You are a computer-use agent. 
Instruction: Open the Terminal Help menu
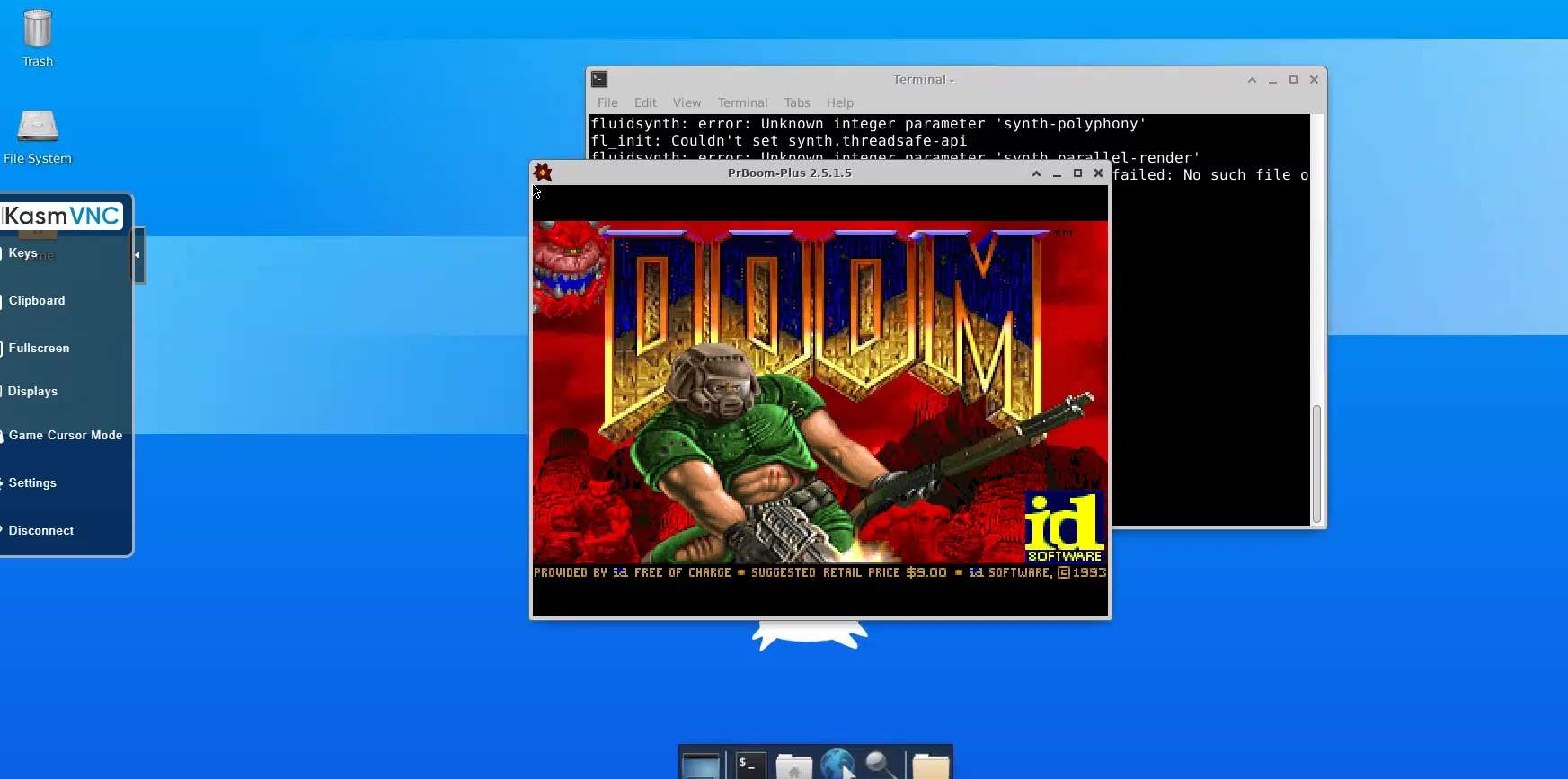click(839, 102)
